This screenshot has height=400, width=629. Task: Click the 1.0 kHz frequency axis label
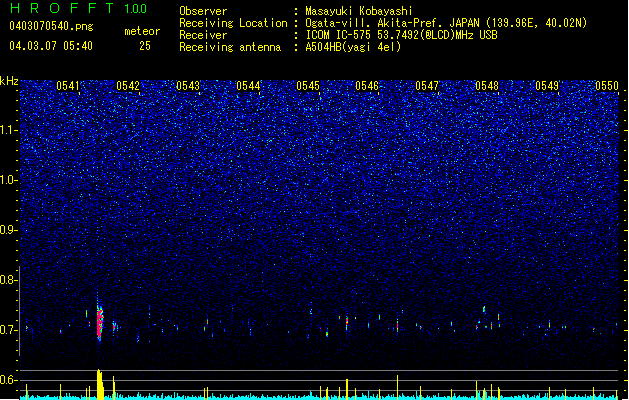pos(8,180)
